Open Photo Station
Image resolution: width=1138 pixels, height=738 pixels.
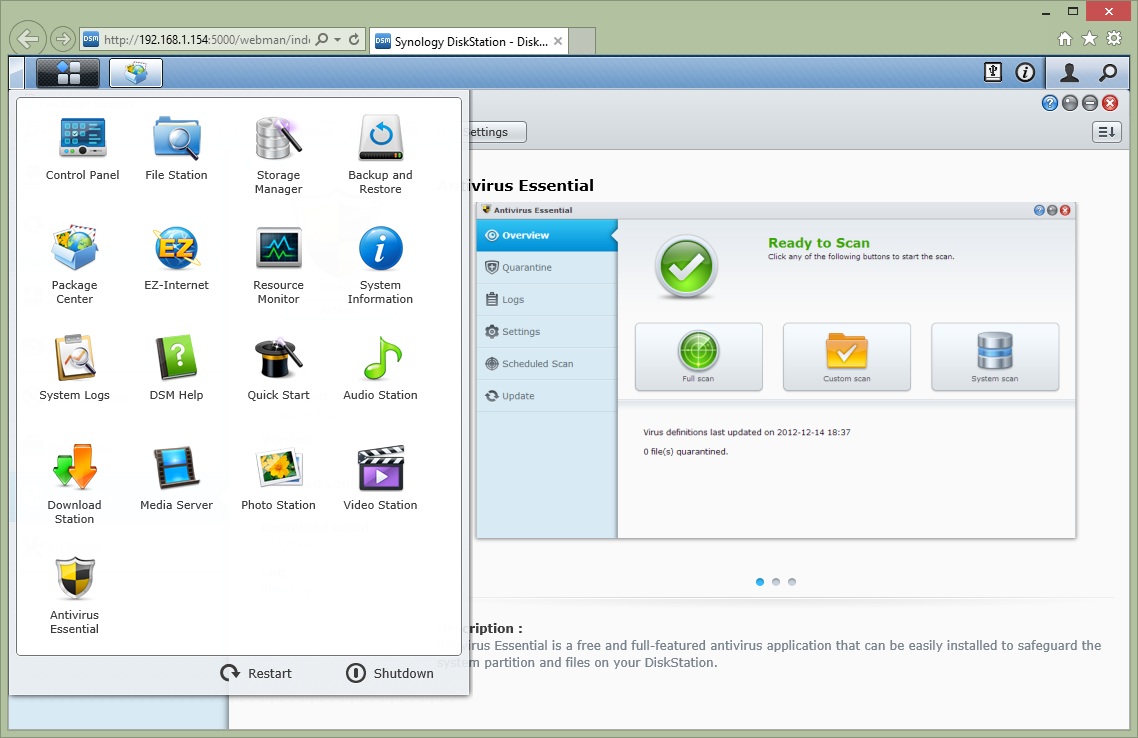pos(278,479)
